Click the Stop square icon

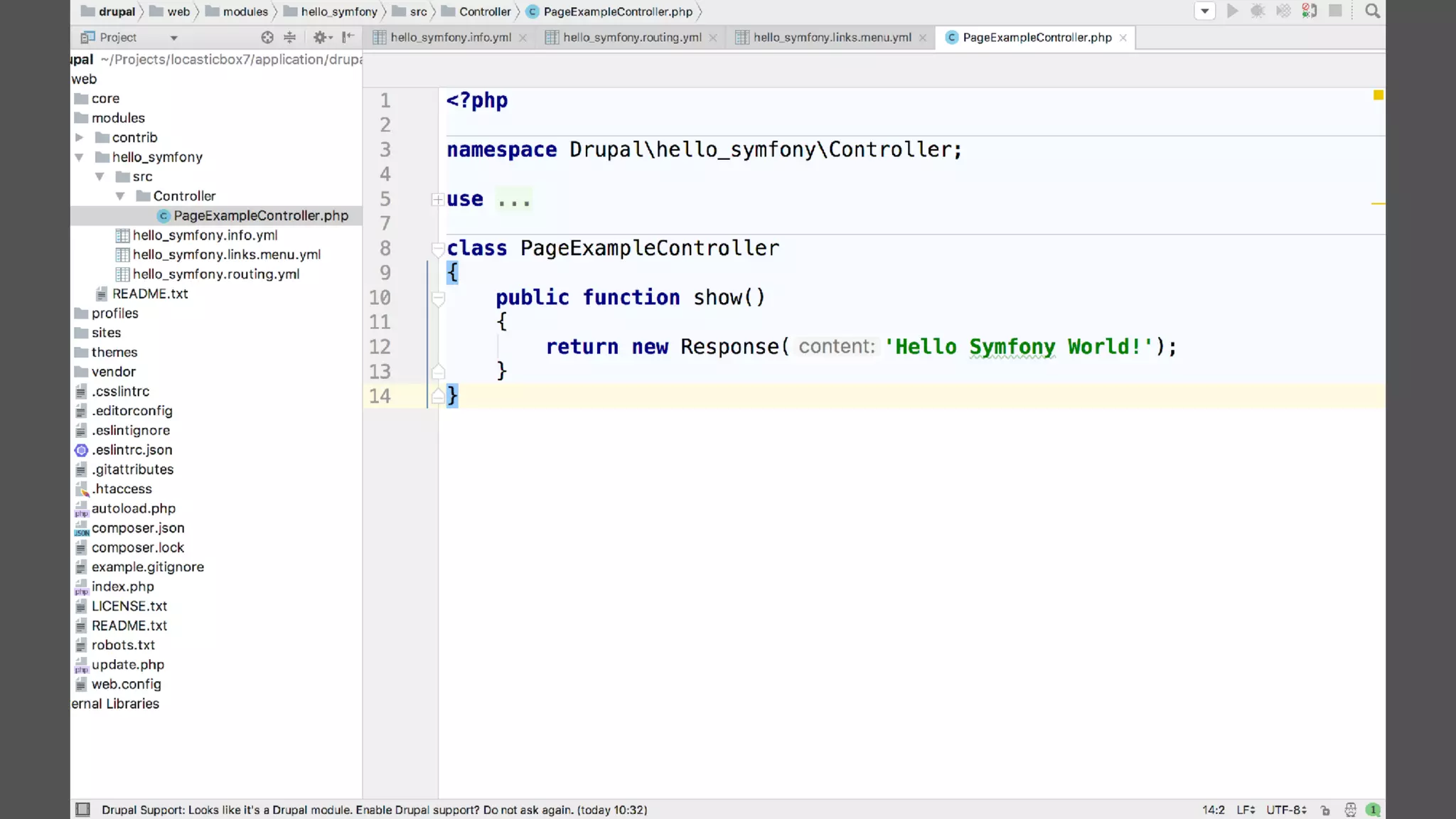[1335, 11]
